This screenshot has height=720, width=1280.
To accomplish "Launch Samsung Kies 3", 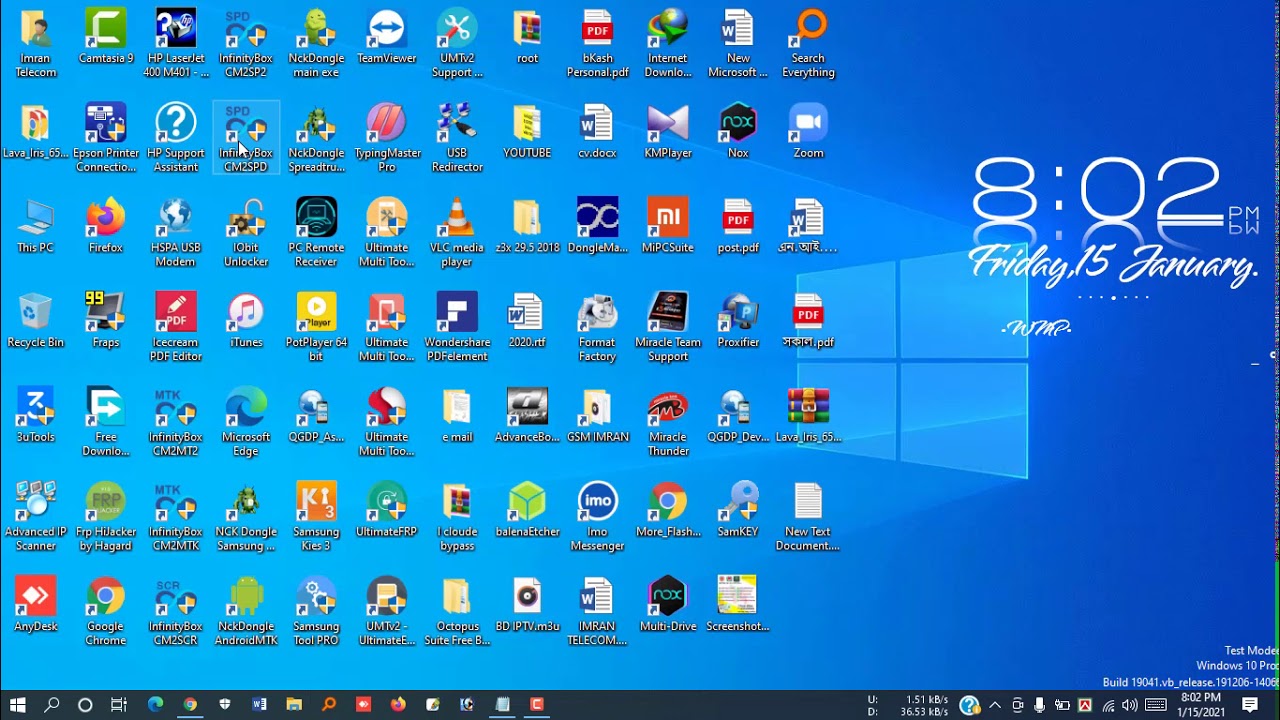I will [317, 517].
